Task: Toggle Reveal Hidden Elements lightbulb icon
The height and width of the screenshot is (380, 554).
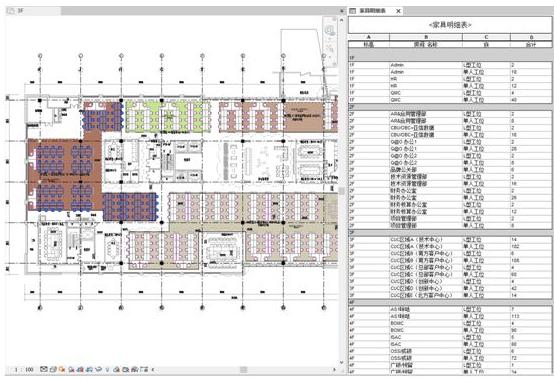Action: point(107,369)
